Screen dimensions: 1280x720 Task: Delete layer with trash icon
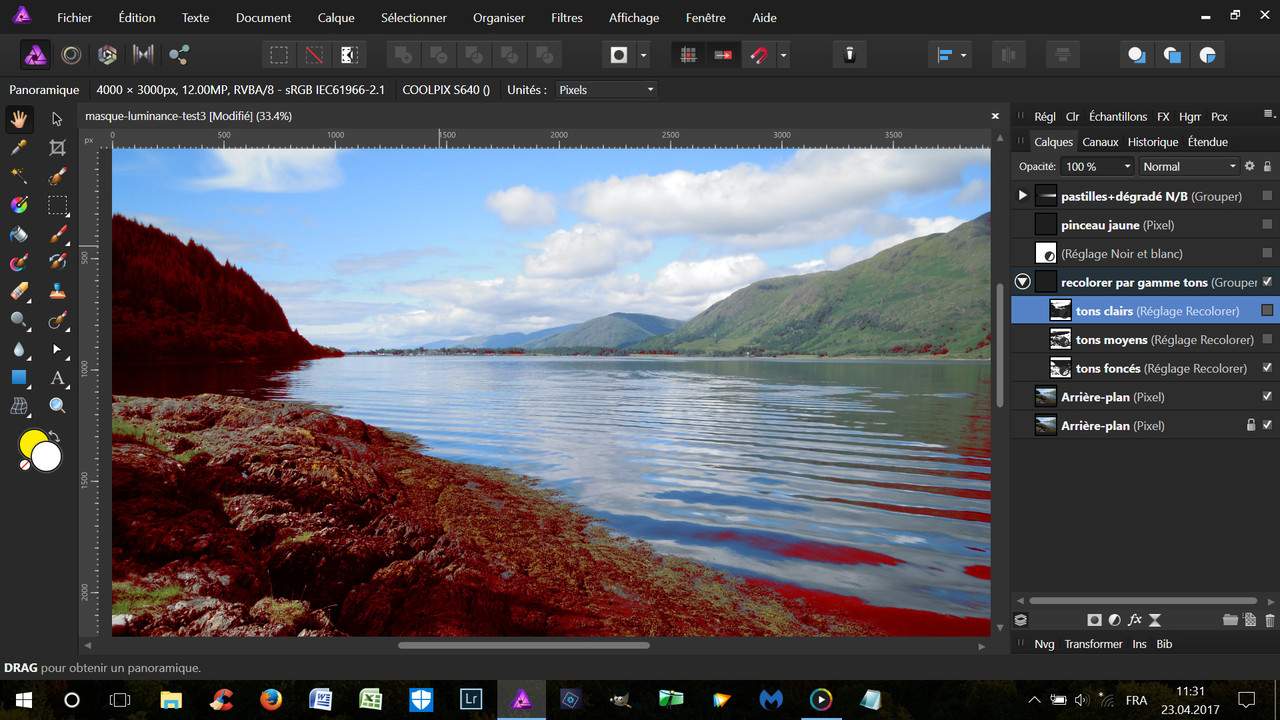click(1270, 620)
